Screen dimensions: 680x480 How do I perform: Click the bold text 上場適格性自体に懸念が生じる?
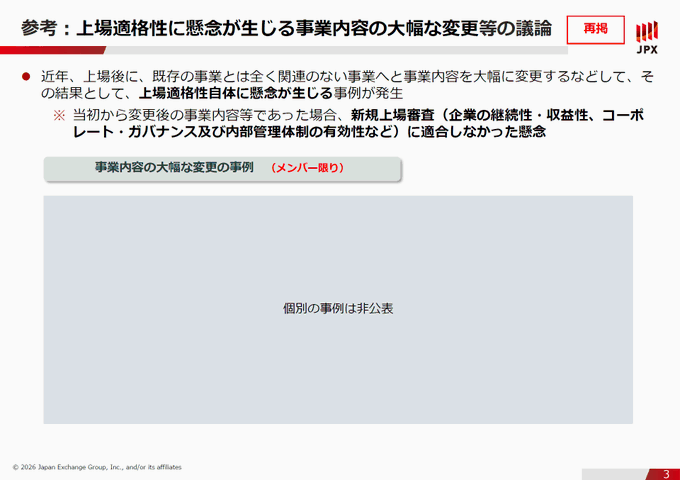(235, 93)
